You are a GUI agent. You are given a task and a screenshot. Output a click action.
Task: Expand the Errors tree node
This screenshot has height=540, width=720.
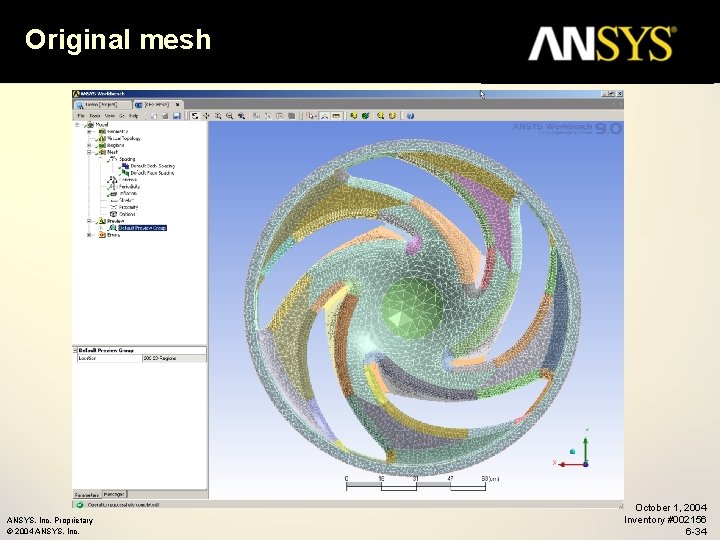pyautogui.click(x=89, y=235)
